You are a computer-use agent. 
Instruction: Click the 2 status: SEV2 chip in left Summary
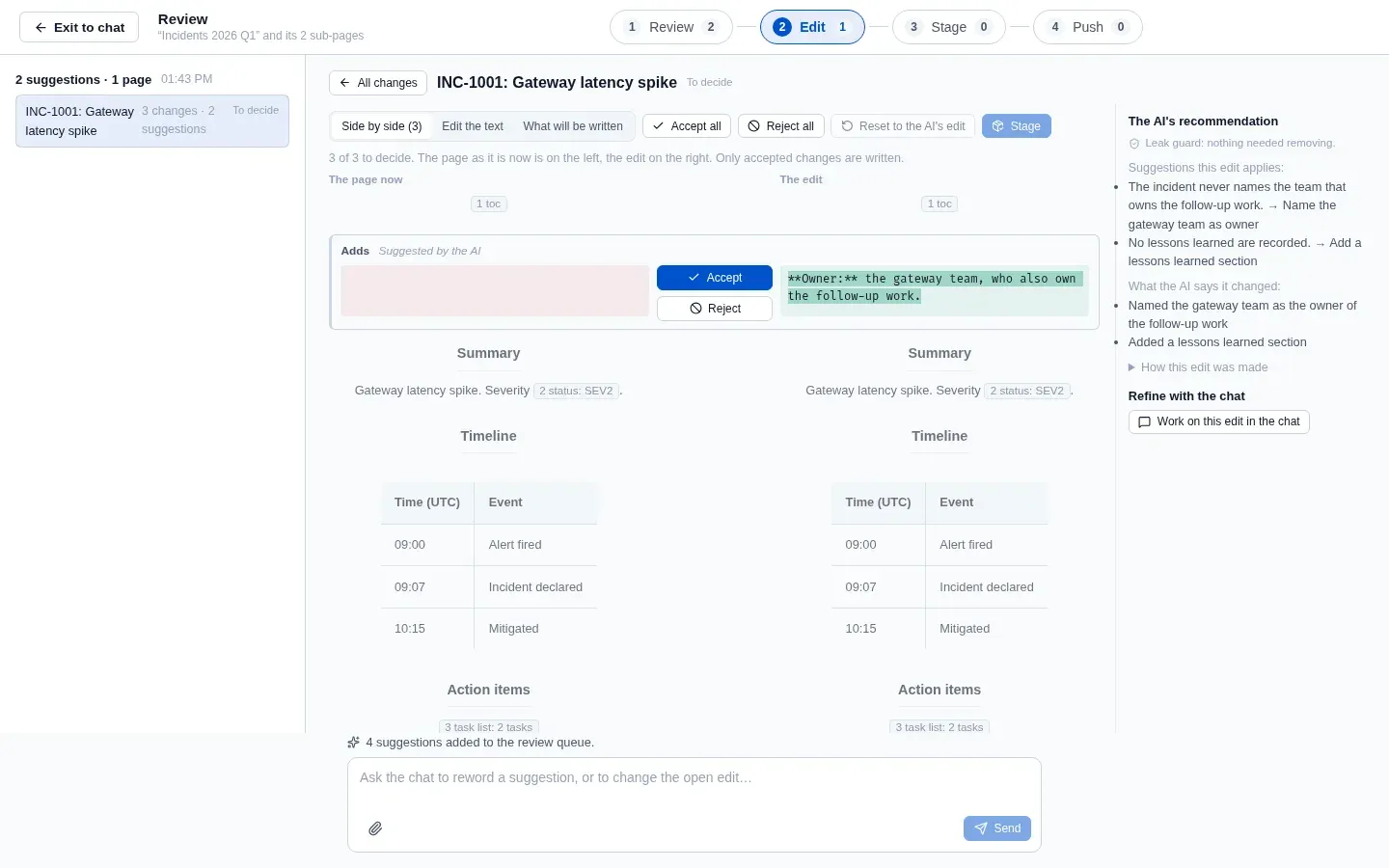[x=576, y=391]
